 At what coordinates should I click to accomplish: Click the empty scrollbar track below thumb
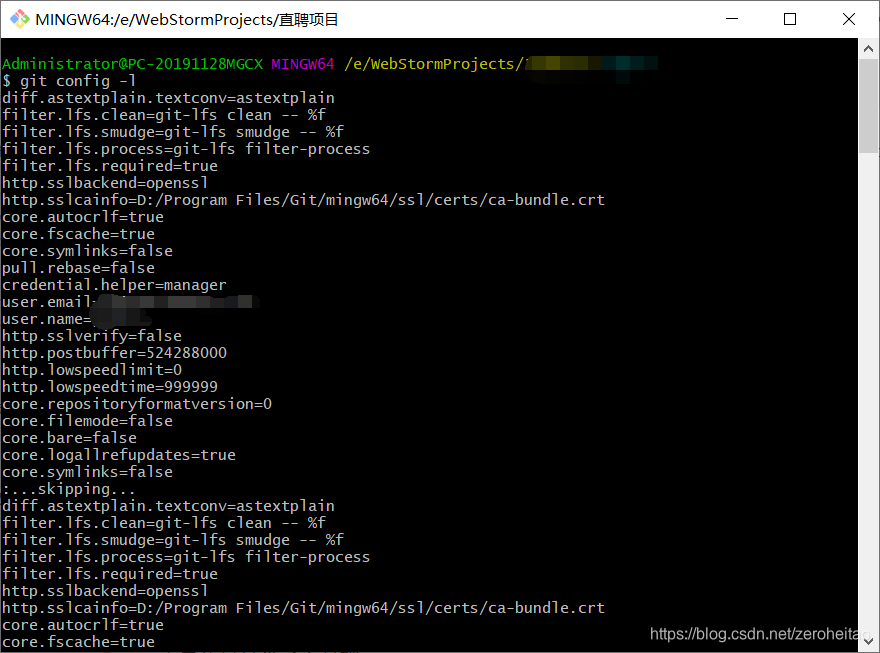coord(868,392)
